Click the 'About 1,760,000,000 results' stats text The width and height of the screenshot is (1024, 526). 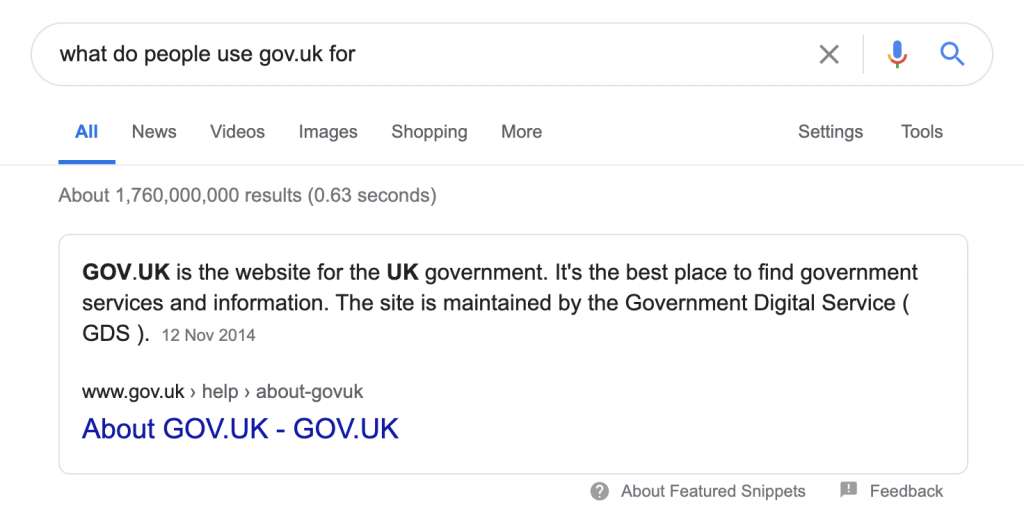tap(247, 195)
